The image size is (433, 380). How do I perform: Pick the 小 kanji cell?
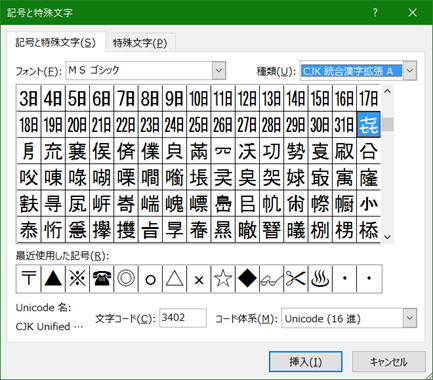coord(369,204)
